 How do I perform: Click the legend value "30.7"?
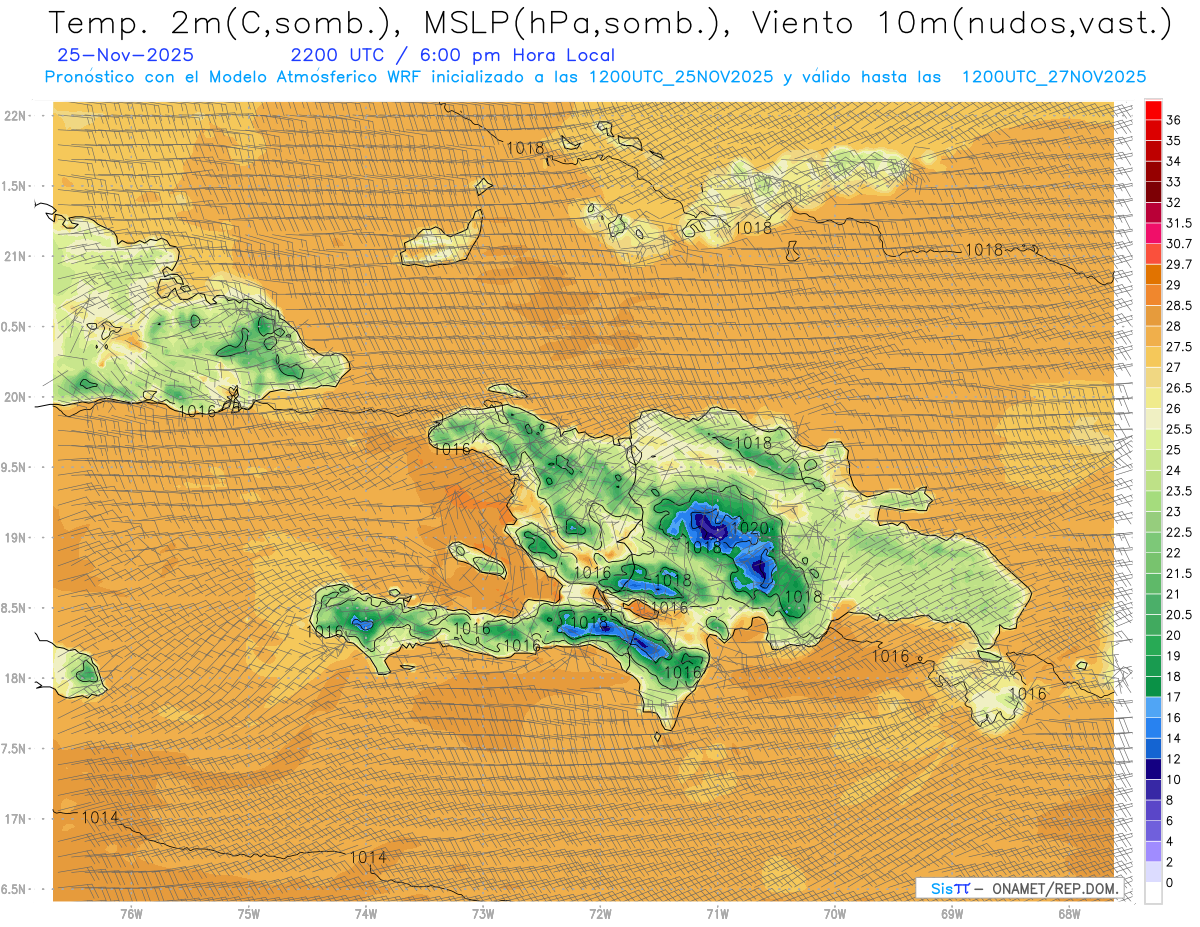coord(1178,244)
